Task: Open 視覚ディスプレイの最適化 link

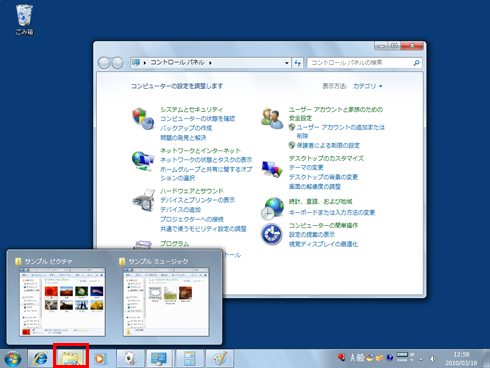Action: [323, 244]
